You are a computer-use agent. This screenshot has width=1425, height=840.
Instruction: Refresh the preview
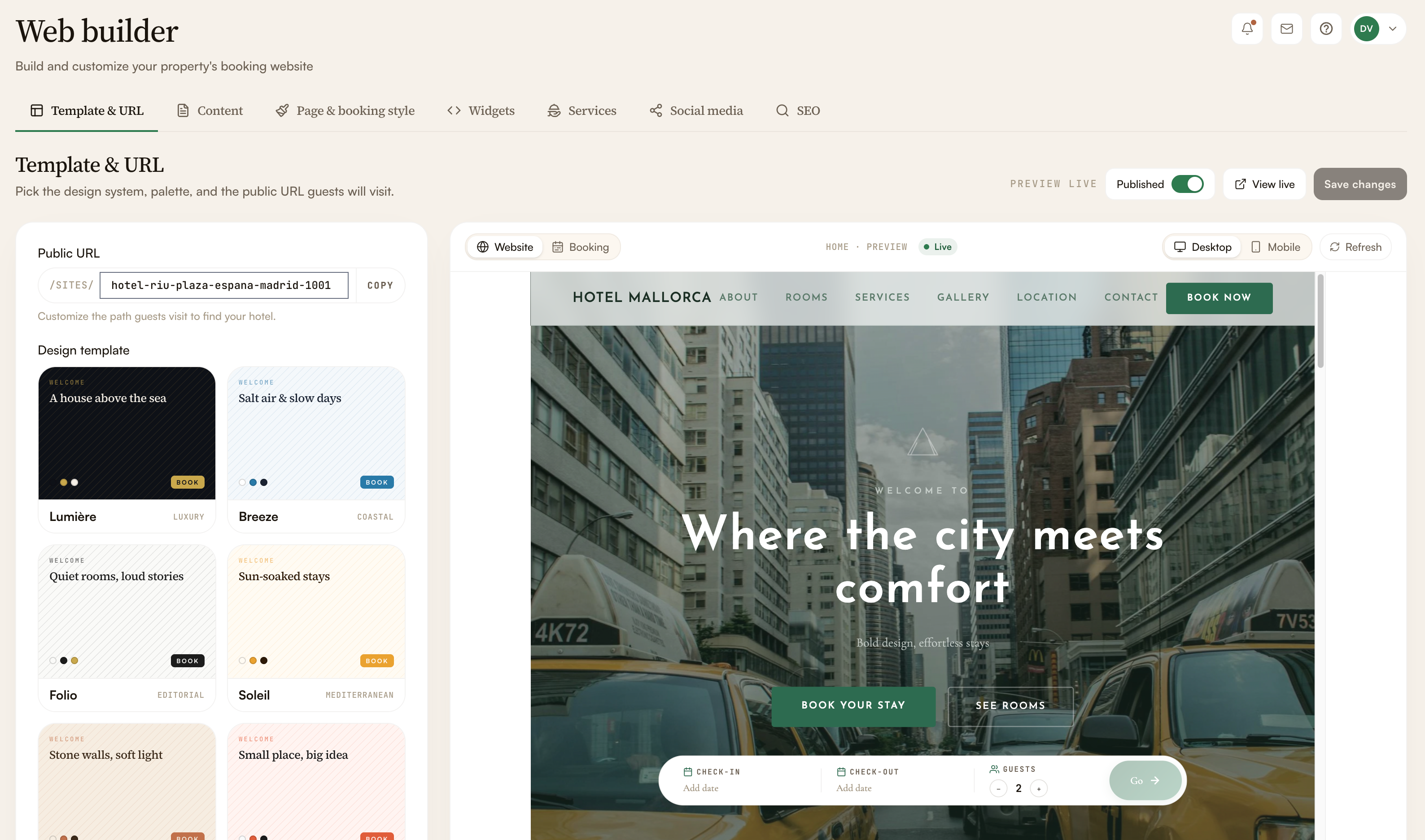(1355, 247)
